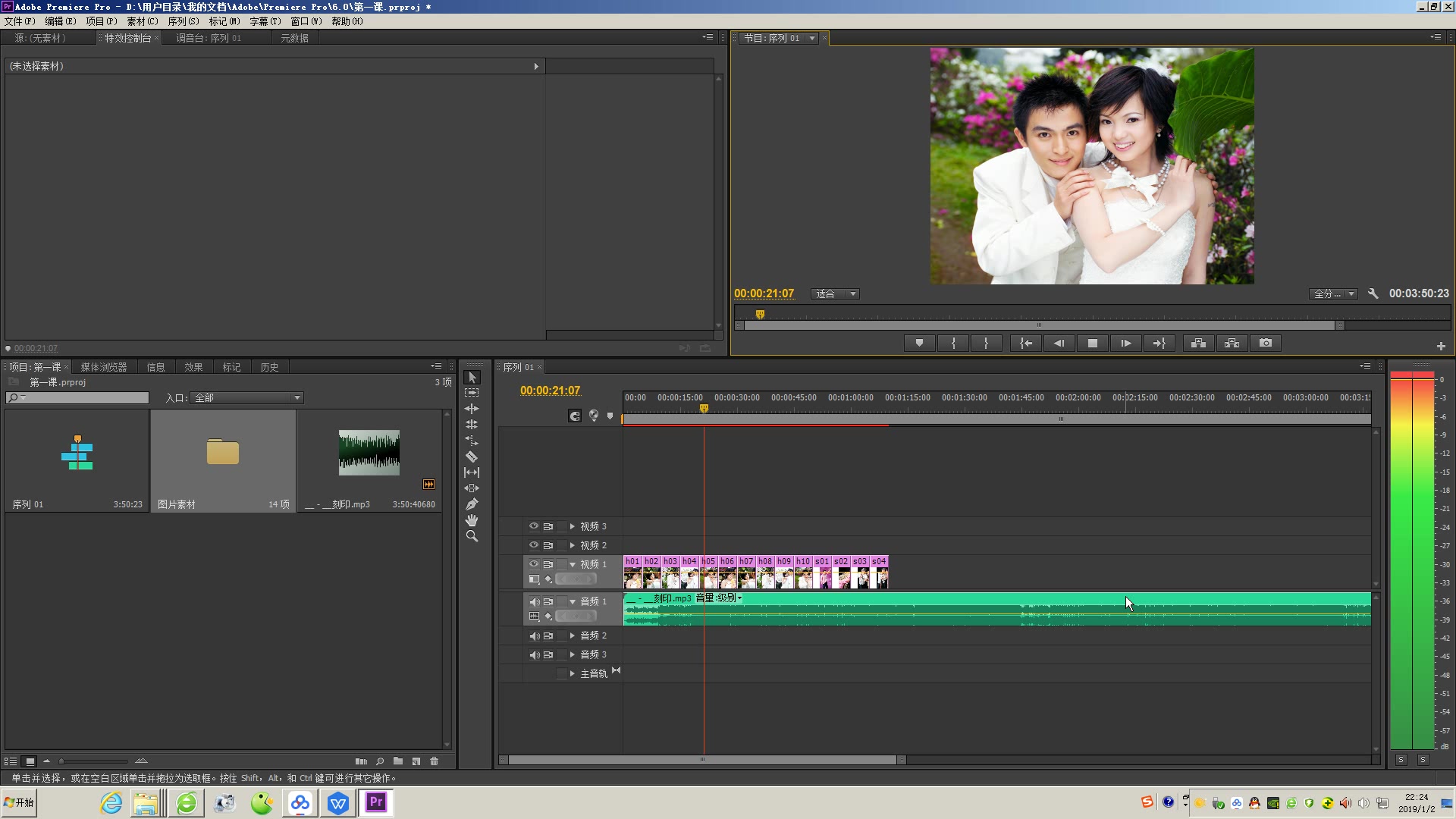
Task: Select the Razor tool
Action: coord(472,457)
